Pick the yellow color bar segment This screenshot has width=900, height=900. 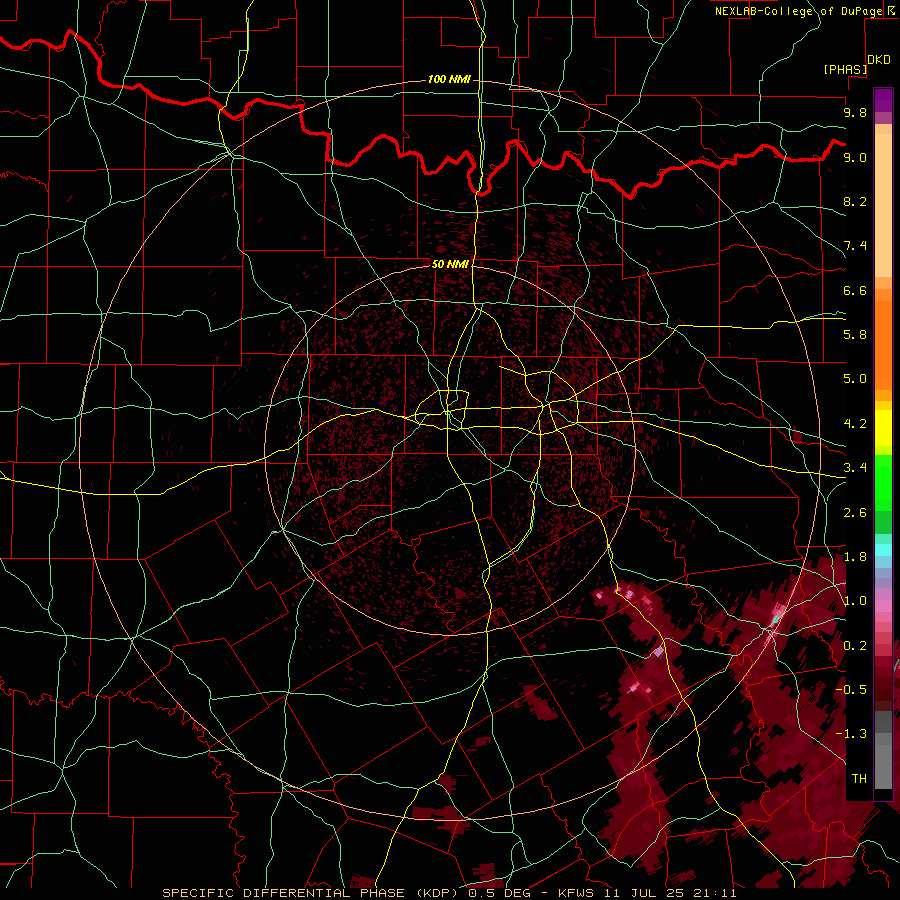[883, 428]
